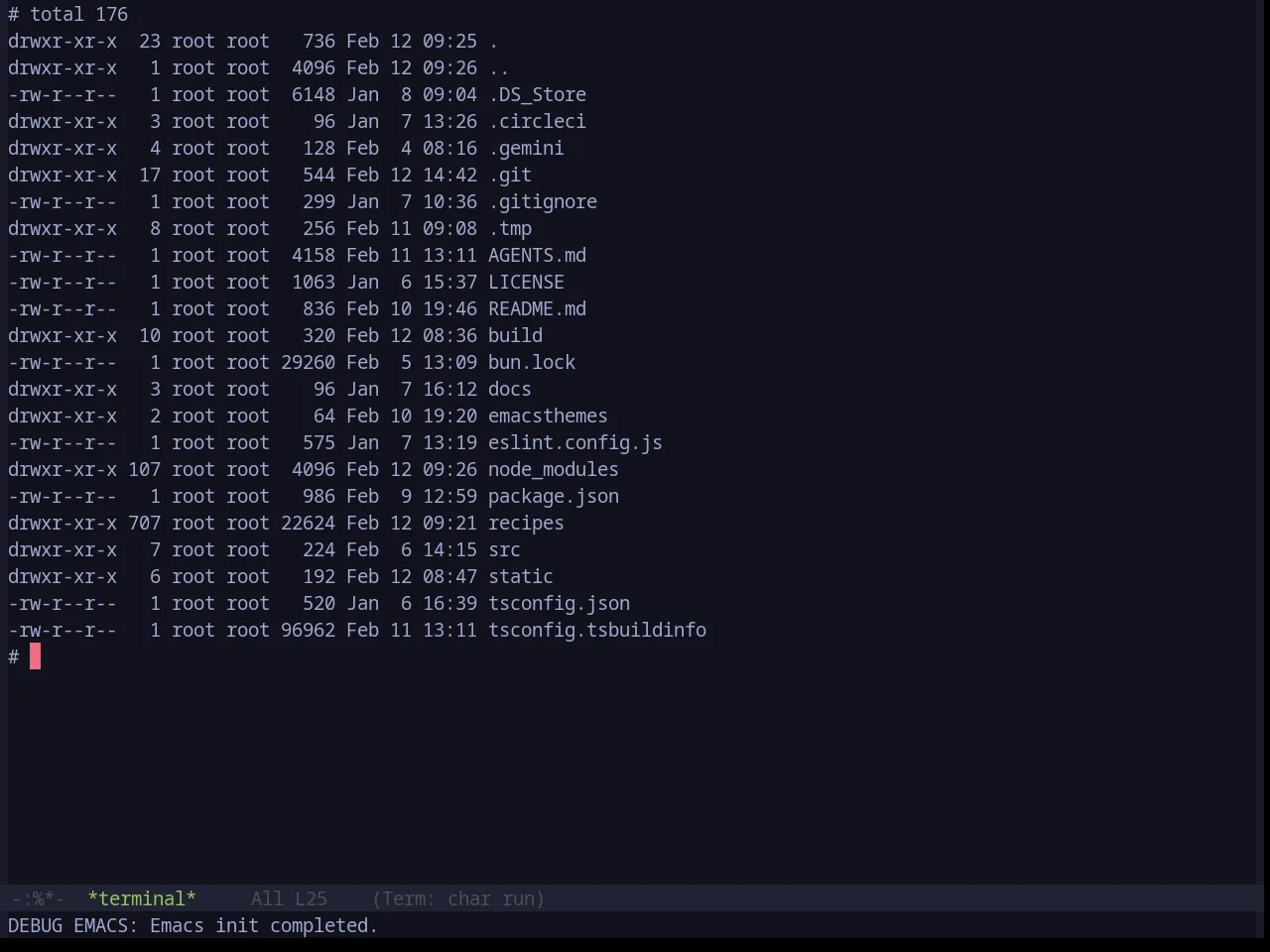Screen dimensions: 1270x952
Task: Click the 22624 size of recipes
Action: click(308, 523)
